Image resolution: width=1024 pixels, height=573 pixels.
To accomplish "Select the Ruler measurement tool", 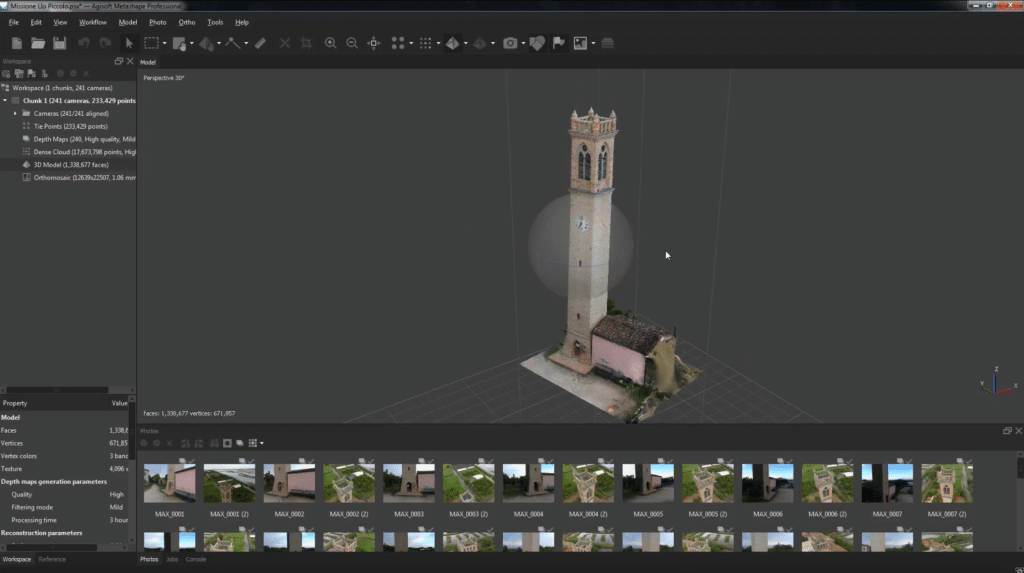I will 233,43.
